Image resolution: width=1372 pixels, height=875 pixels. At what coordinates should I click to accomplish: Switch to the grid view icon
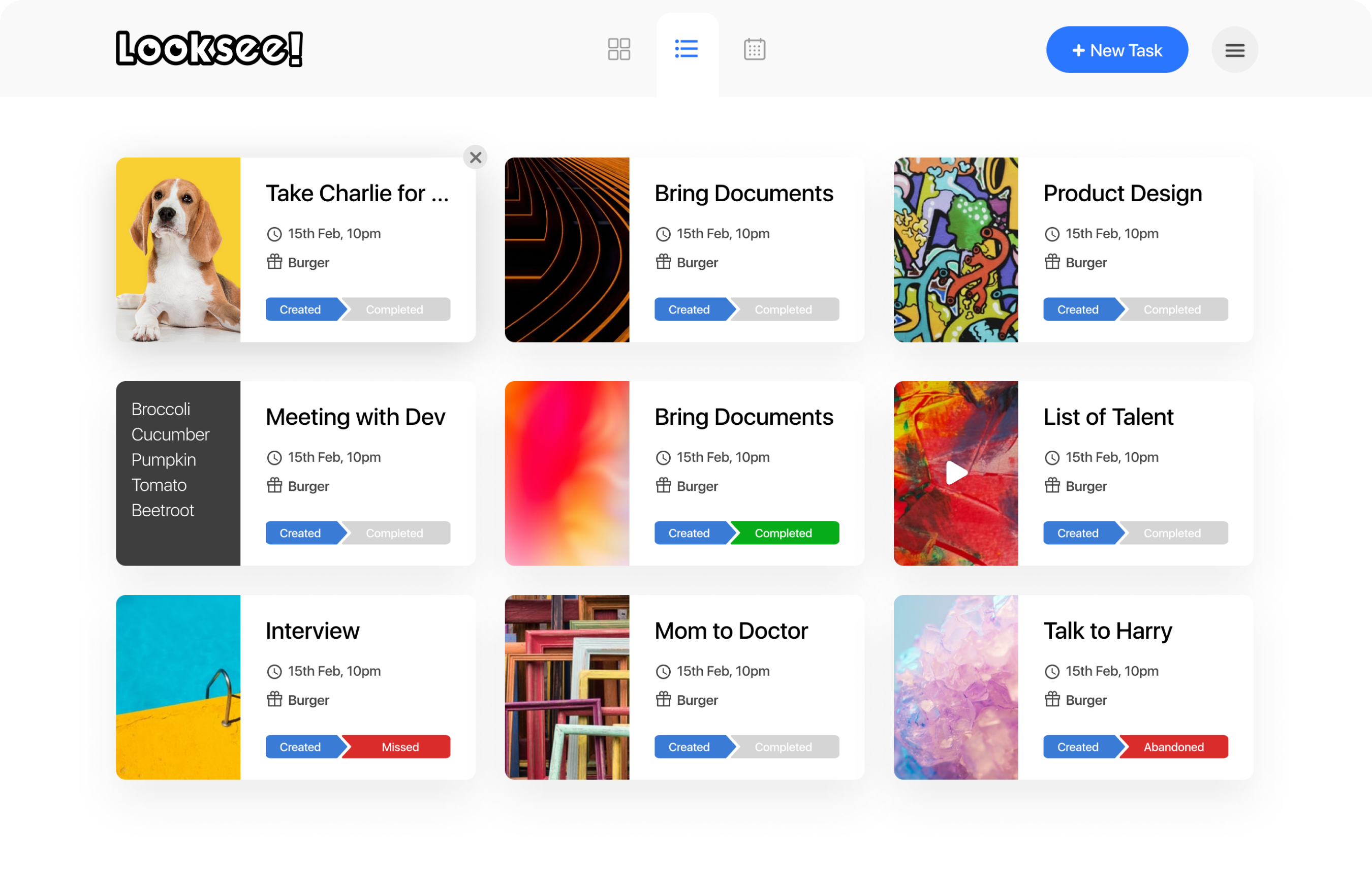coord(618,50)
